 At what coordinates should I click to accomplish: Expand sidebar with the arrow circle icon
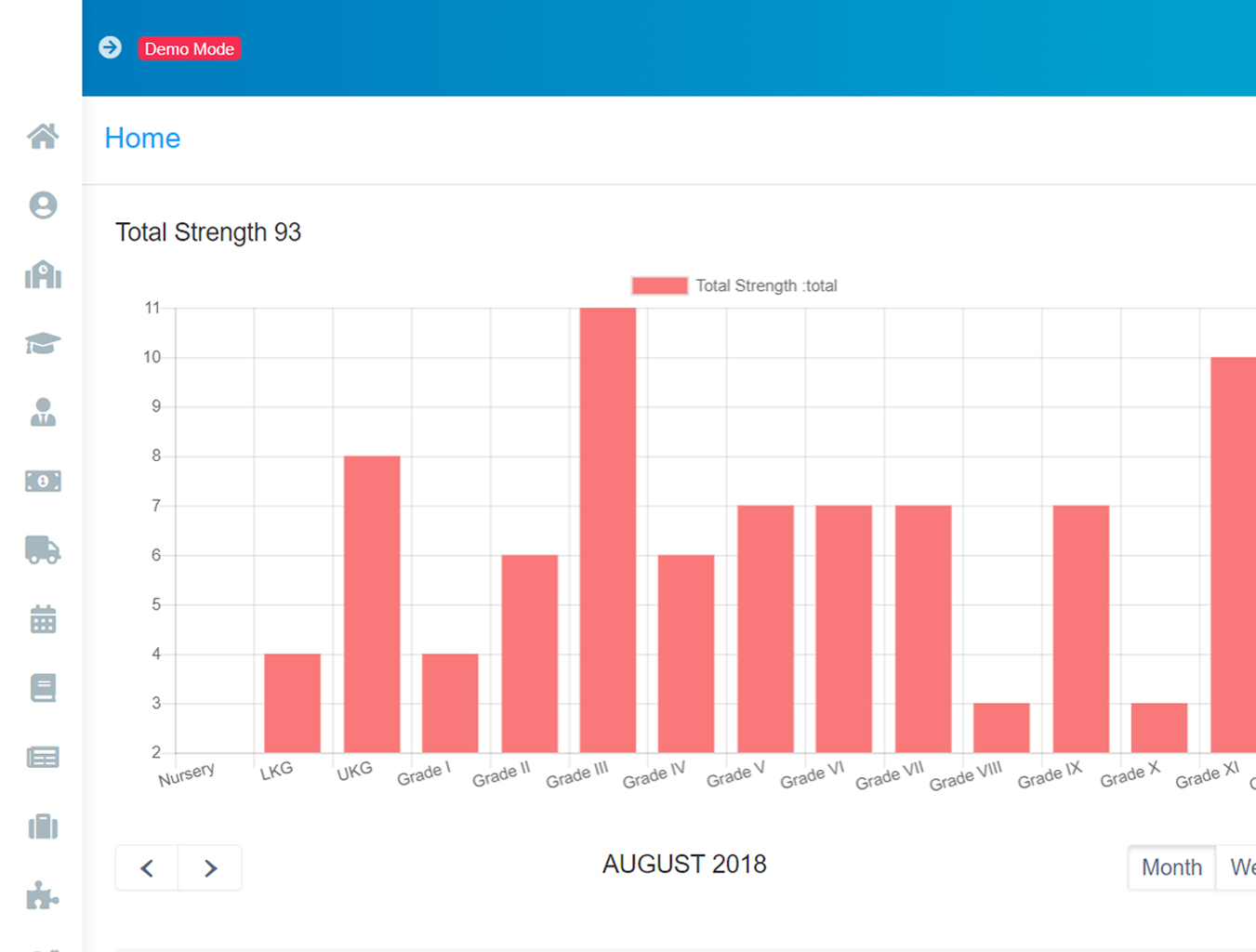[110, 47]
